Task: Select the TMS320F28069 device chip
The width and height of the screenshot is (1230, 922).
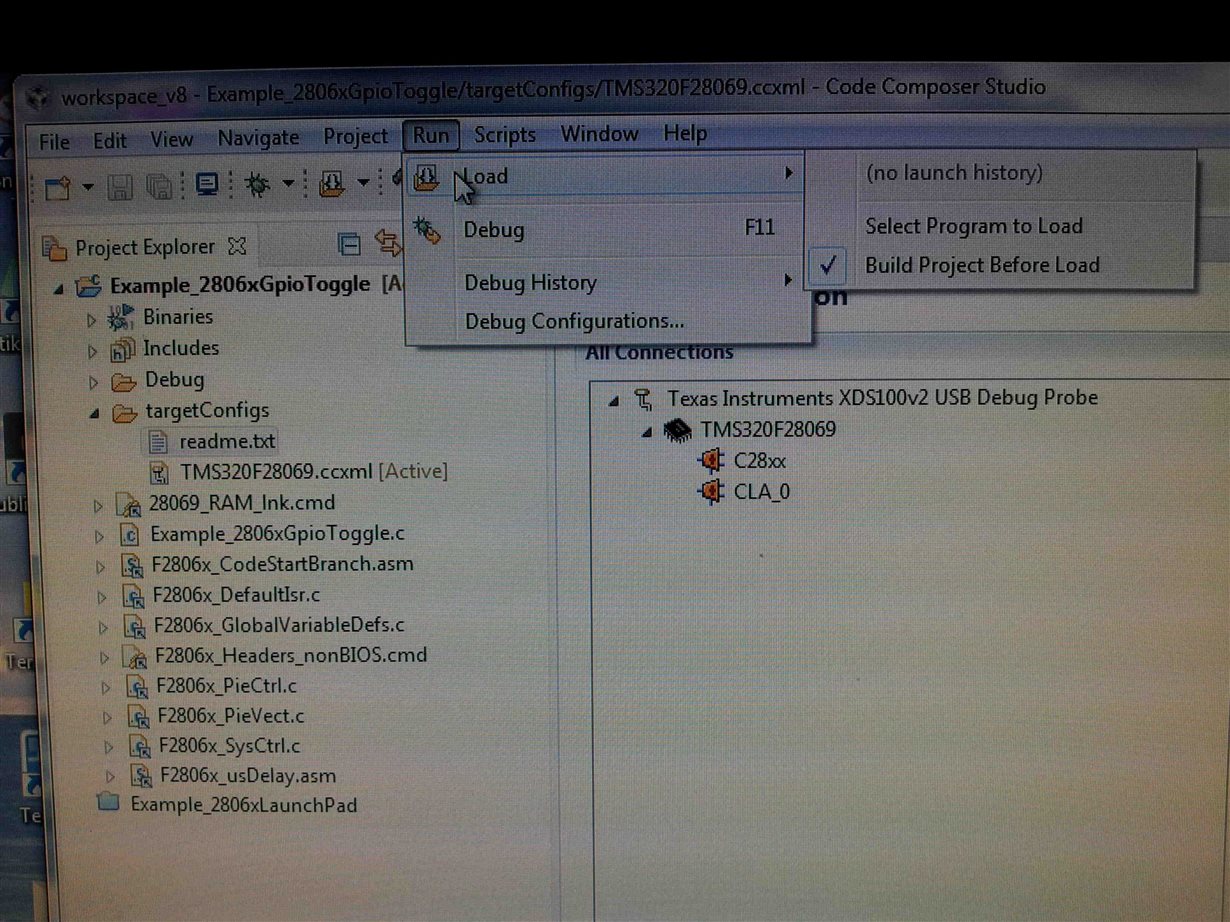Action: tap(768, 430)
